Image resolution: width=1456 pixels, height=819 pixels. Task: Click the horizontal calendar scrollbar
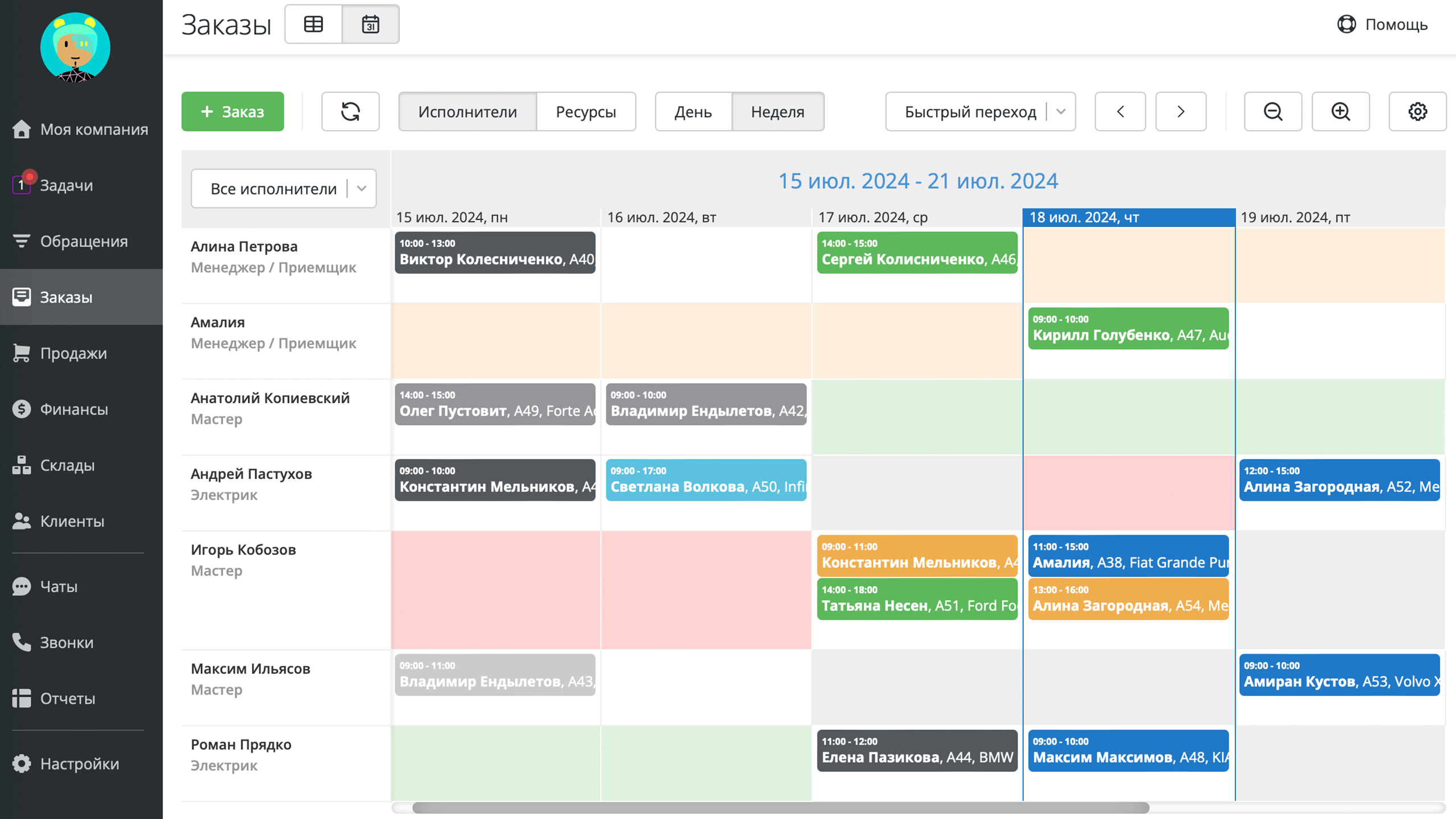coord(780,808)
